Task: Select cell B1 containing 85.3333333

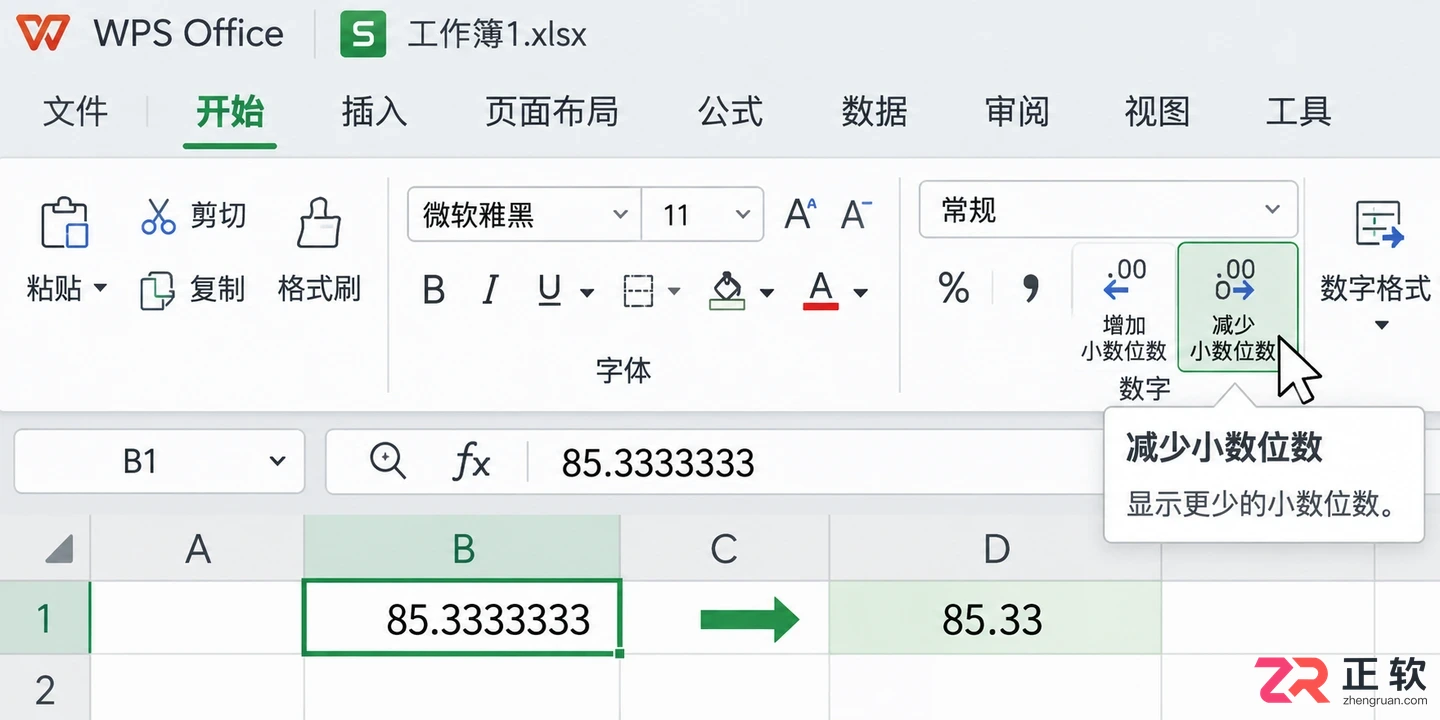Action: (x=462, y=618)
